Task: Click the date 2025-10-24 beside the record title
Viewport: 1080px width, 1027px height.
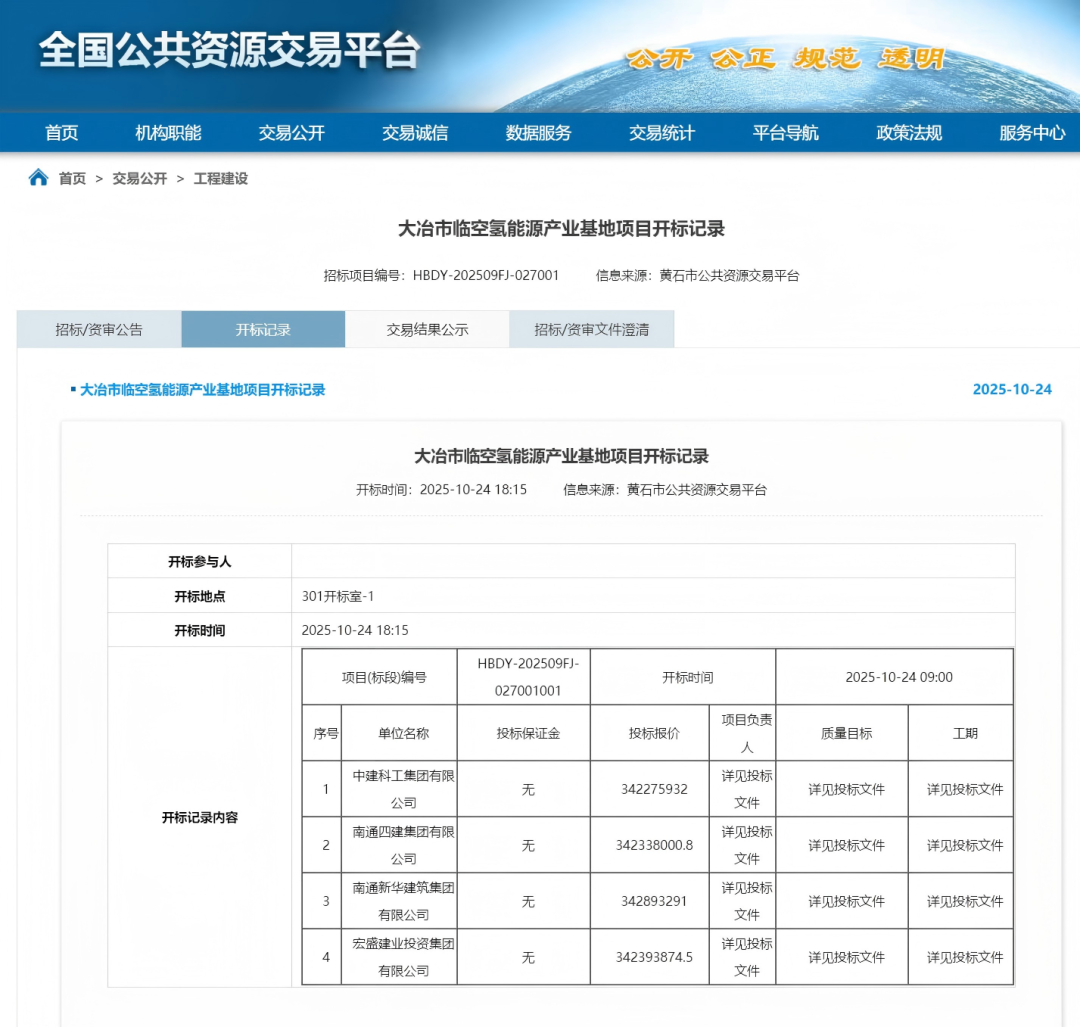Action: (1010, 390)
